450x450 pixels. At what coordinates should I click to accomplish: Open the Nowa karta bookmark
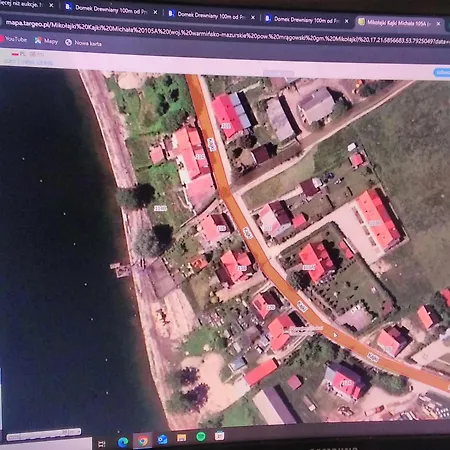83,43
